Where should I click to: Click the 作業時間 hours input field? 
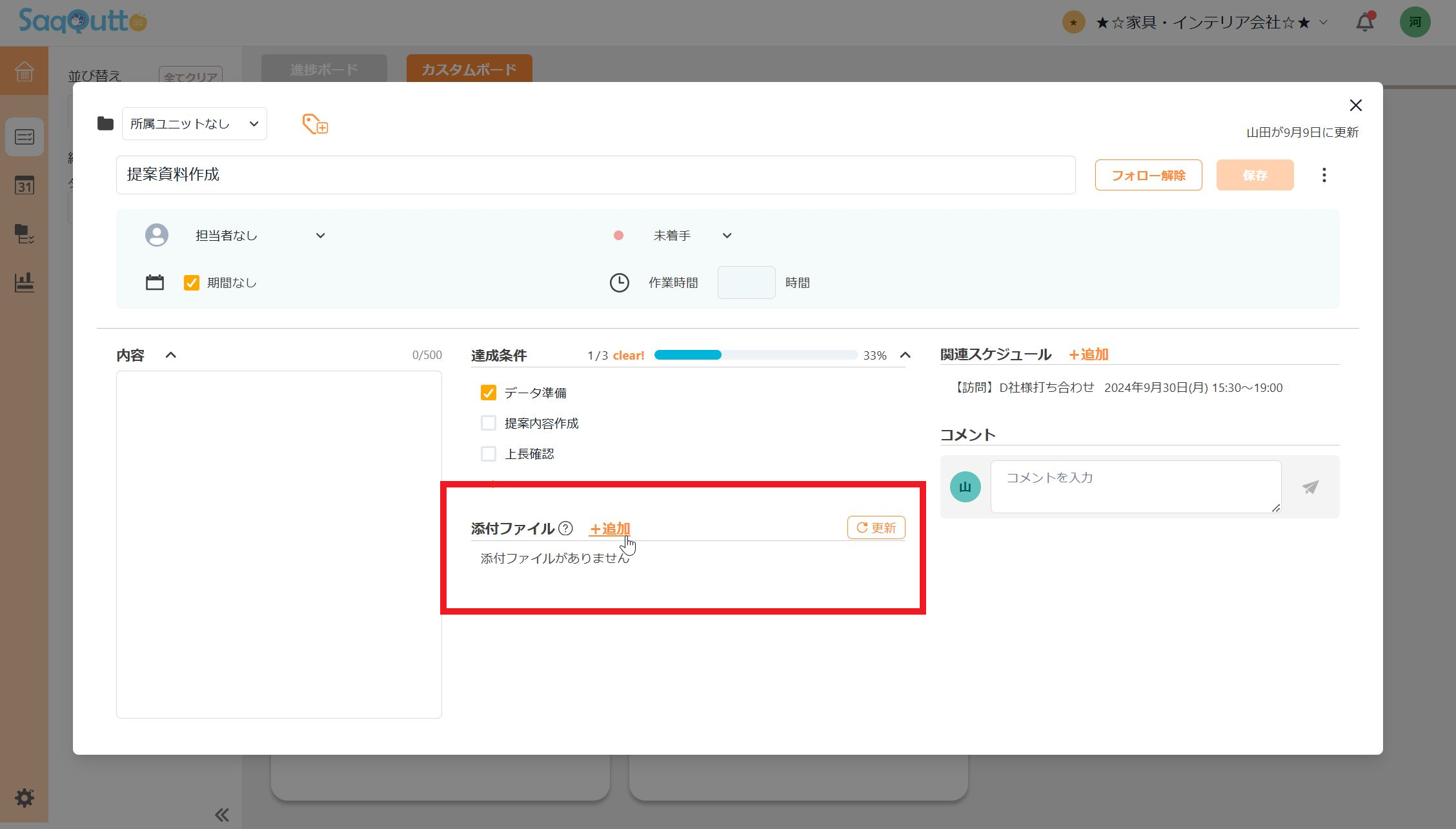(746, 283)
